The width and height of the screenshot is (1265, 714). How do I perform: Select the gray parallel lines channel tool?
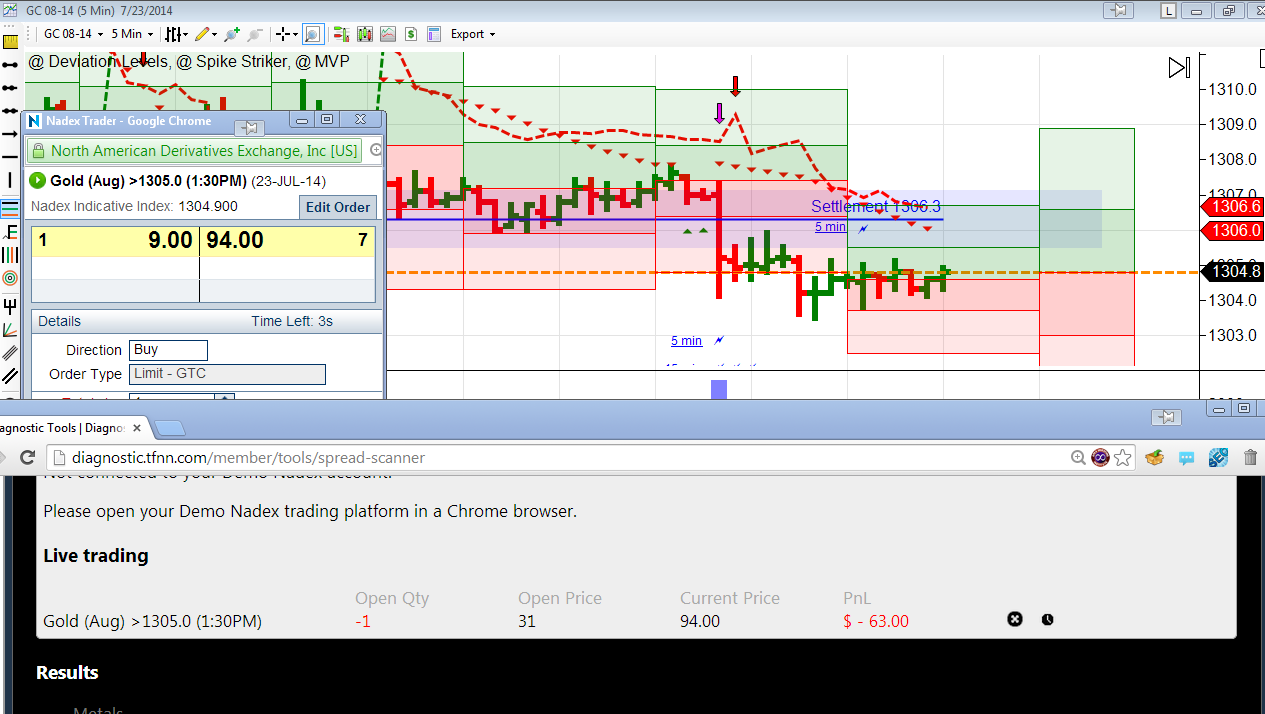tap(10, 353)
